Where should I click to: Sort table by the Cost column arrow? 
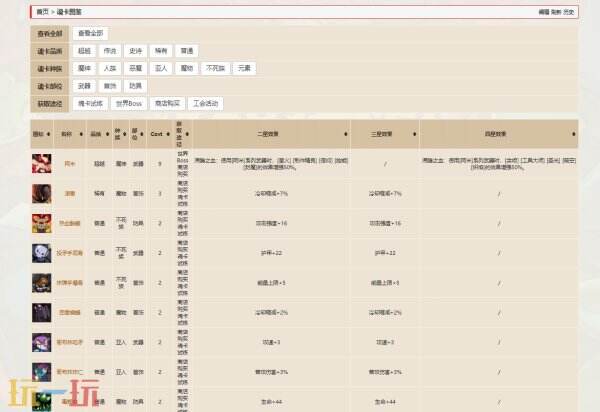coord(168,134)
